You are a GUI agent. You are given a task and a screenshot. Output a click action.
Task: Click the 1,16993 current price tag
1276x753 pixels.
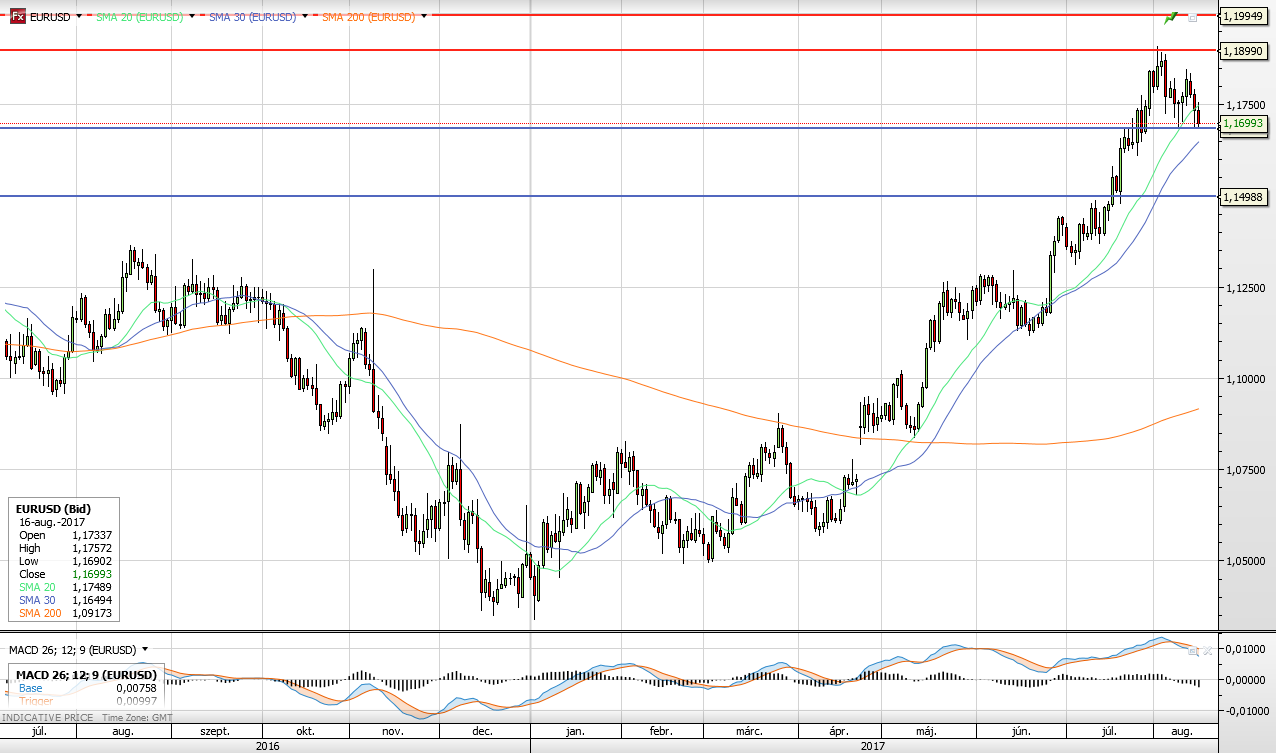click(x=1243, y=123)
